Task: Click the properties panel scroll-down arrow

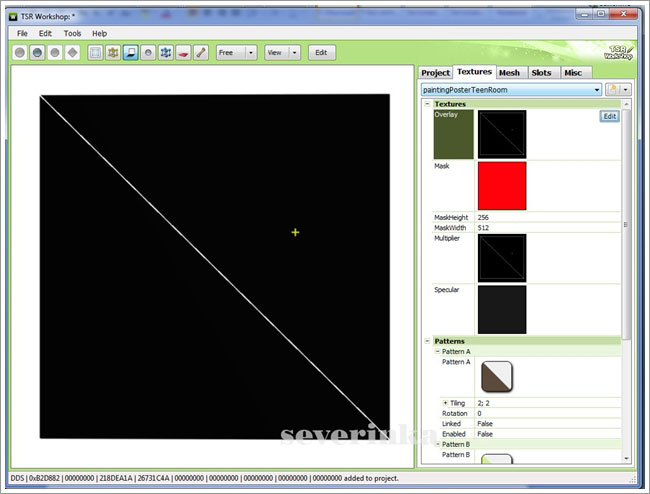Action: (x=626, y=459)
